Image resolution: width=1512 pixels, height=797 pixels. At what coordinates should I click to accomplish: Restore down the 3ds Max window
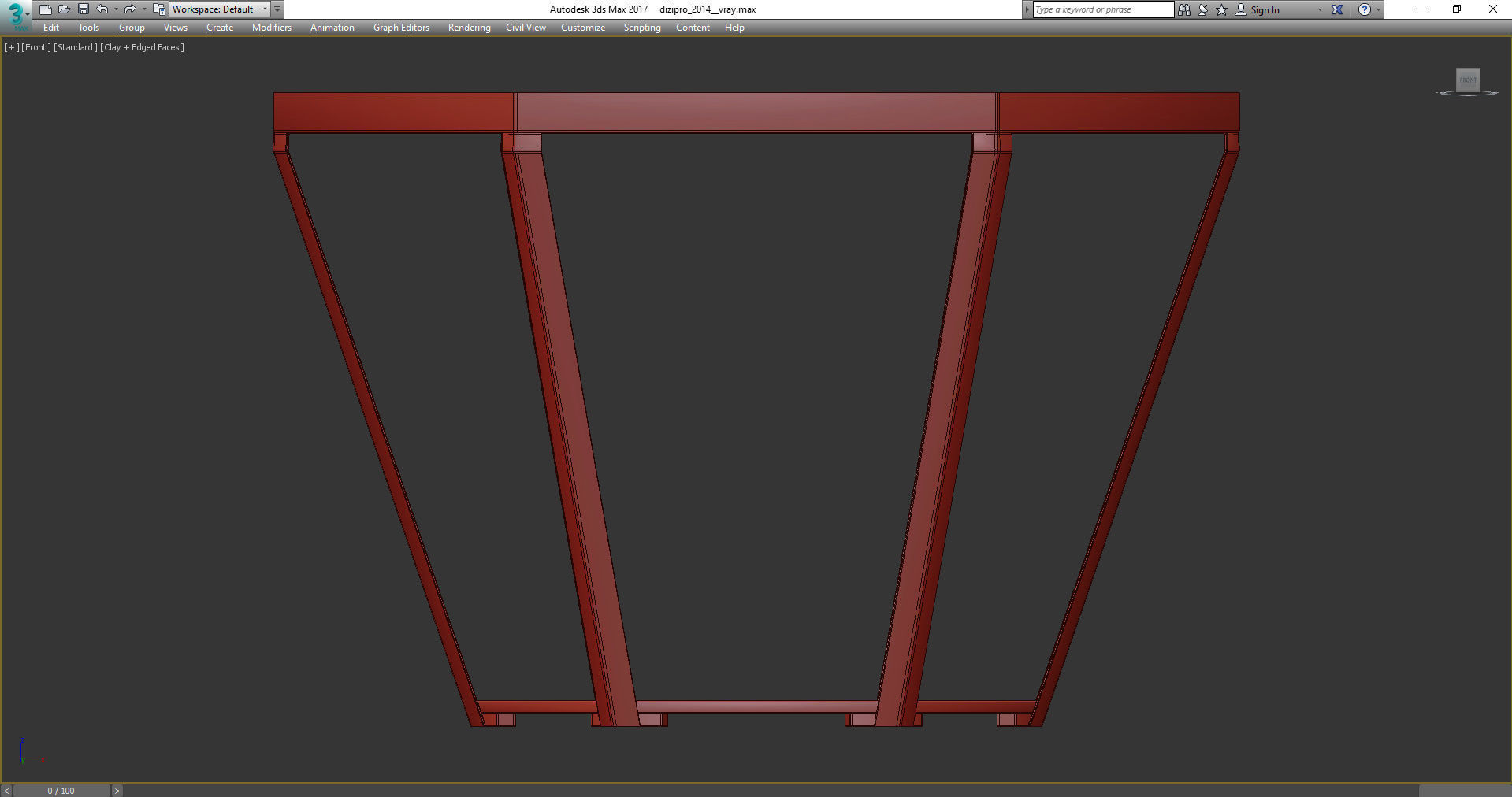(x=1457, y=9)
